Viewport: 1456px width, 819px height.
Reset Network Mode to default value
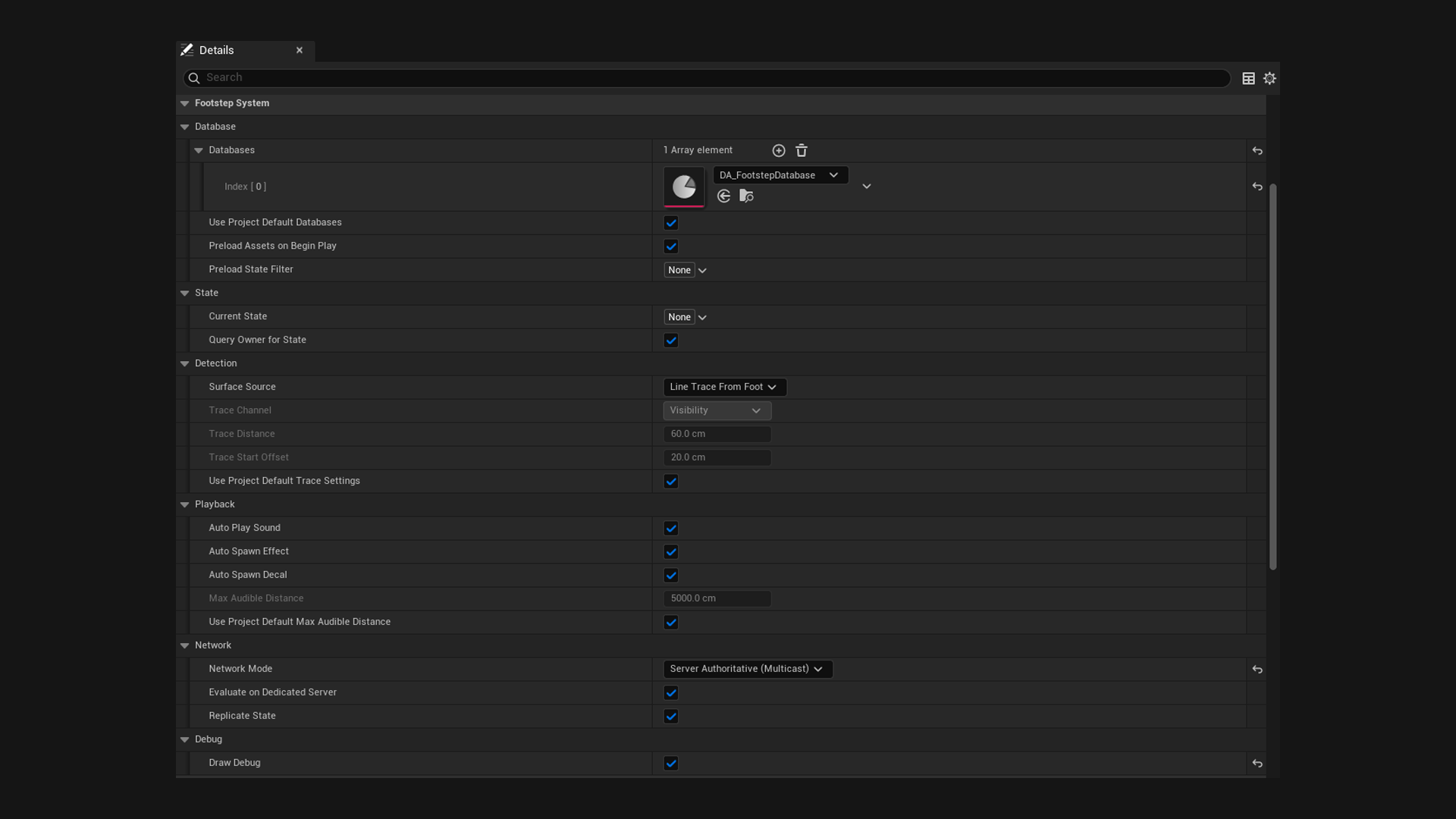[1257, 670]
